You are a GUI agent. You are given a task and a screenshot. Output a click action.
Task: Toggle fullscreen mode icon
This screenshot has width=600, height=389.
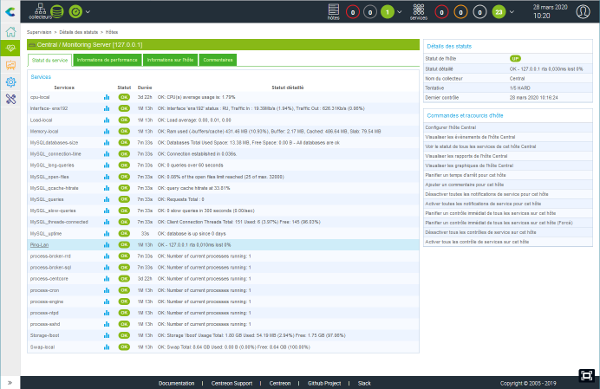586,375
